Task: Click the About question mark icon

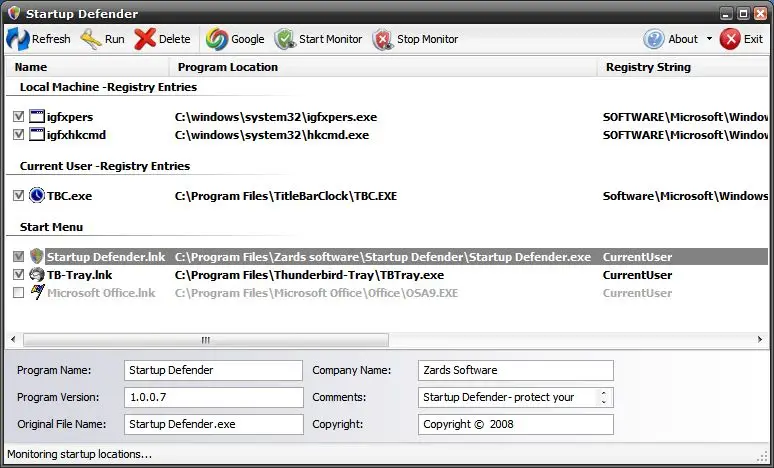Action: pyautogui.click(x=654, y=39)
